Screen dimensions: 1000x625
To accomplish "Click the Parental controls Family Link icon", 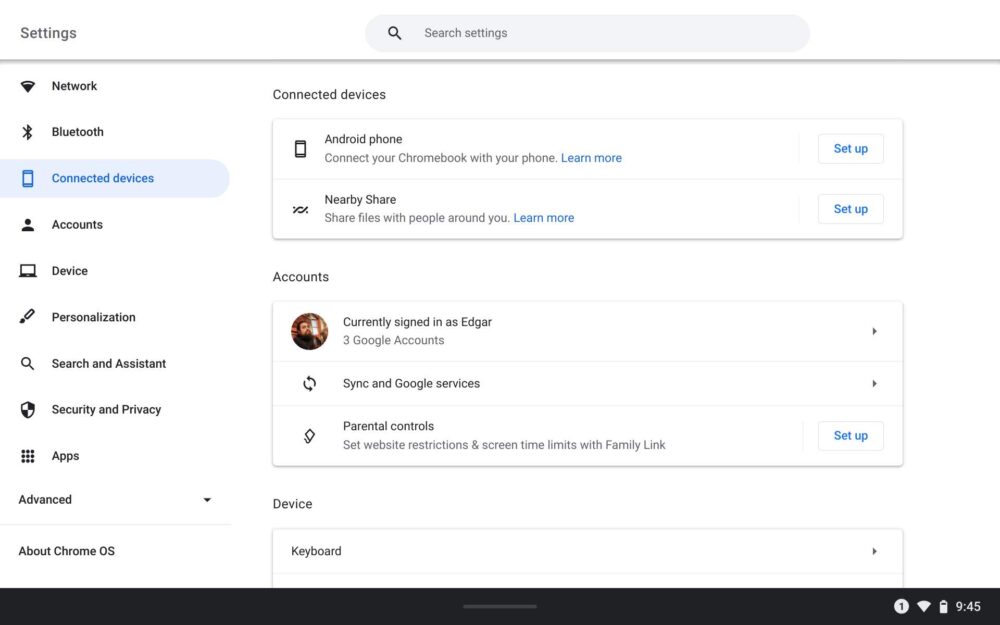I will 309,436.
